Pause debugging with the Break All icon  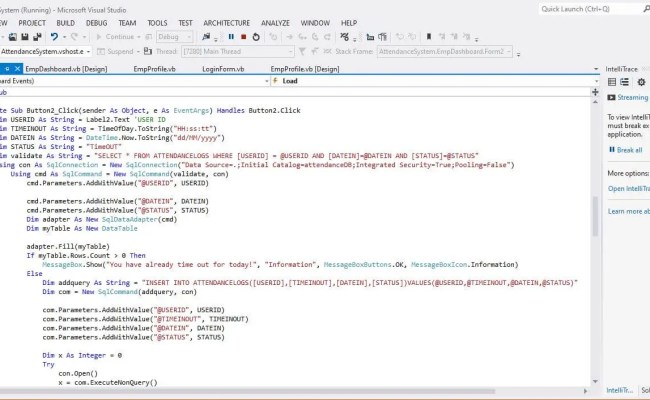231,37
